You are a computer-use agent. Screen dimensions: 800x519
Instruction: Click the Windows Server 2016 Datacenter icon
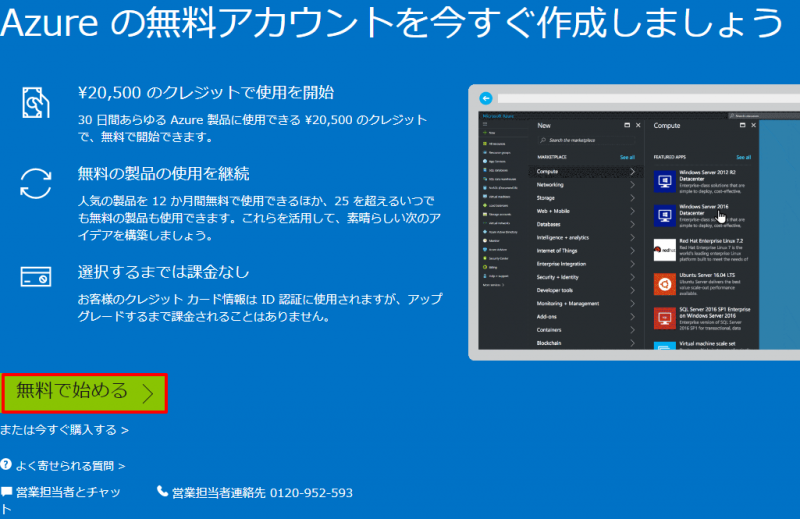(665, 215)
